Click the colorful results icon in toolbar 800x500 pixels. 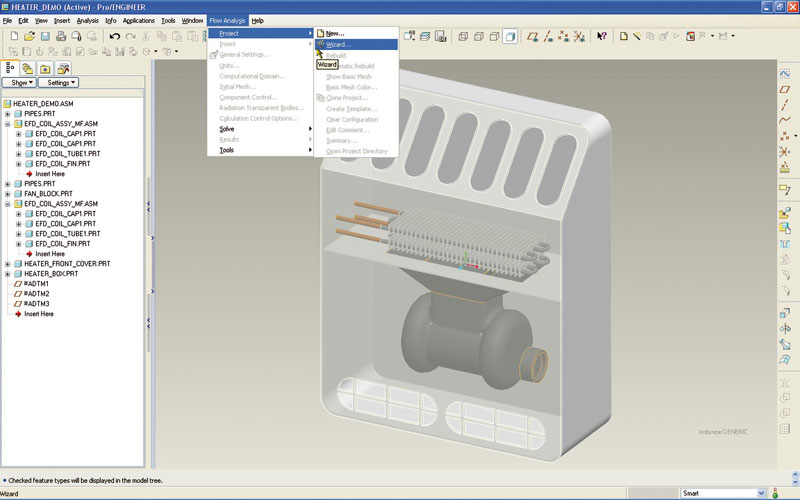(690, 36)
